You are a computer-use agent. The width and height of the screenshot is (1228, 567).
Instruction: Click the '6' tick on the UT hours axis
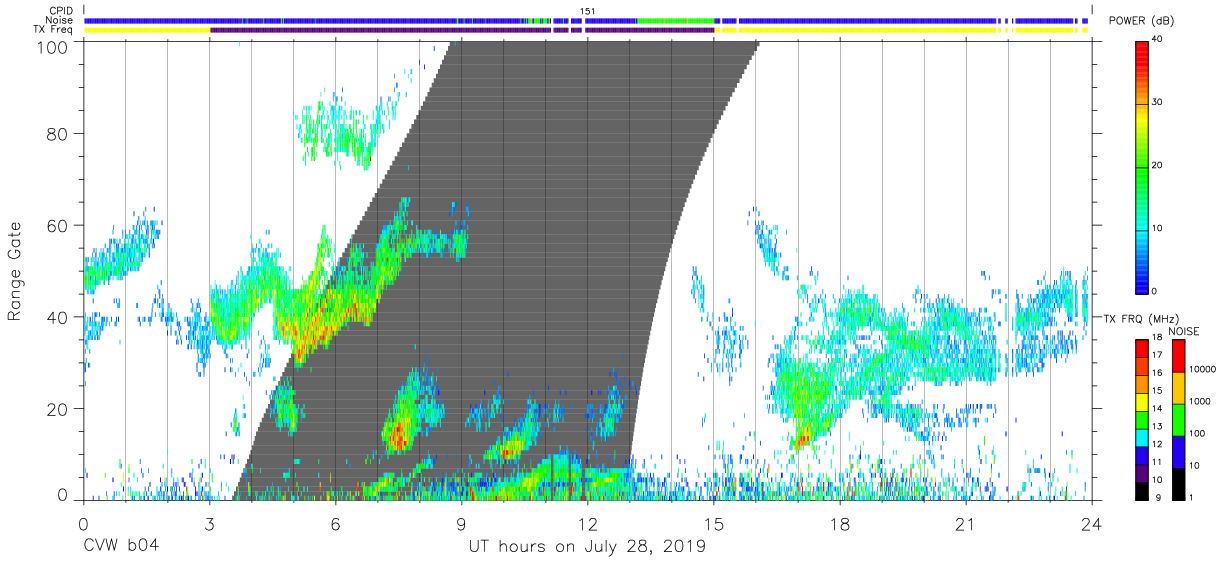pos(335,524)
